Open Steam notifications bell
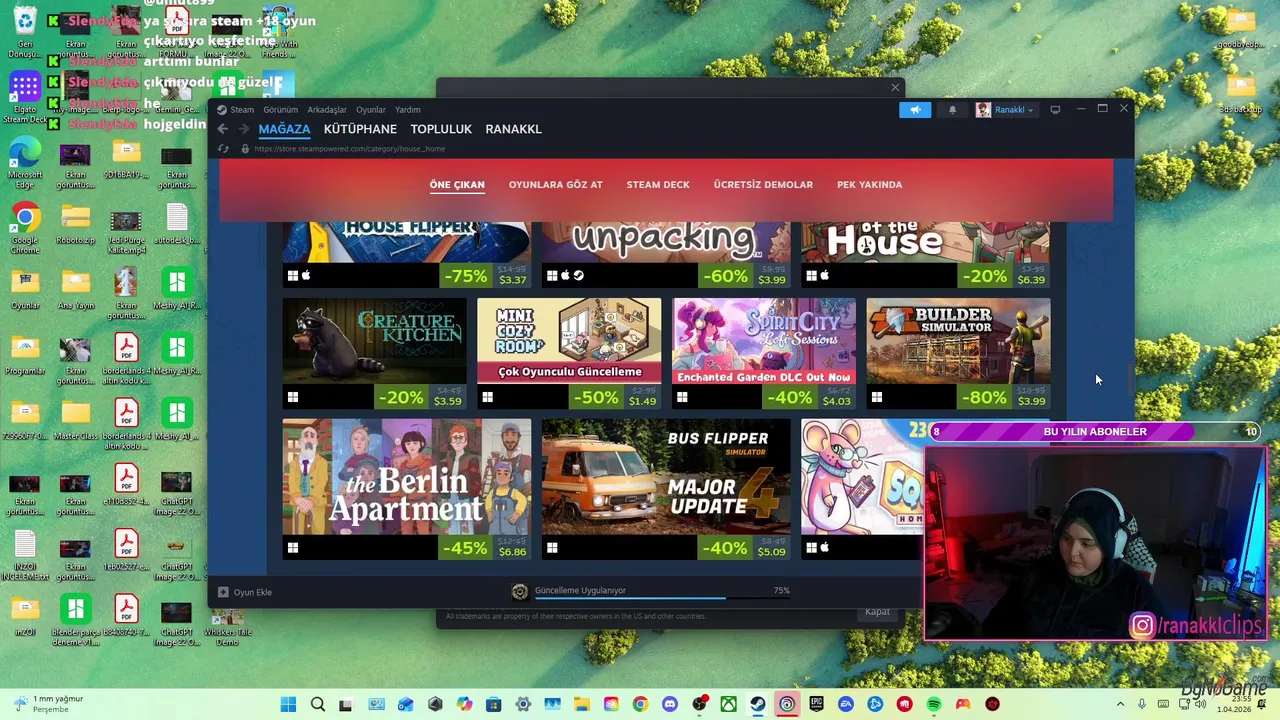Image resolution: width=1280 pixels, height=720 pixels. (952, 110)
